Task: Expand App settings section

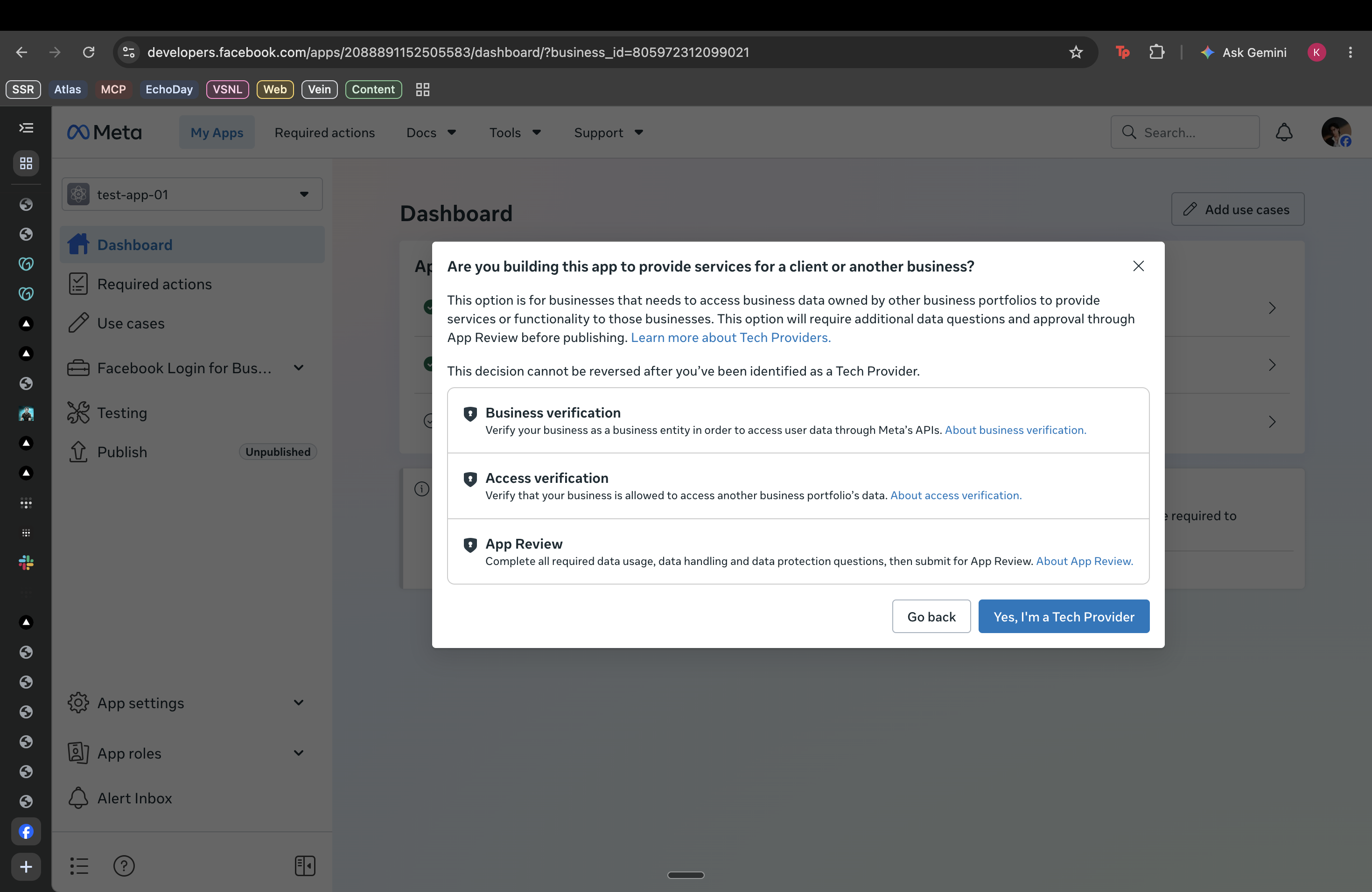Action: 192,703
